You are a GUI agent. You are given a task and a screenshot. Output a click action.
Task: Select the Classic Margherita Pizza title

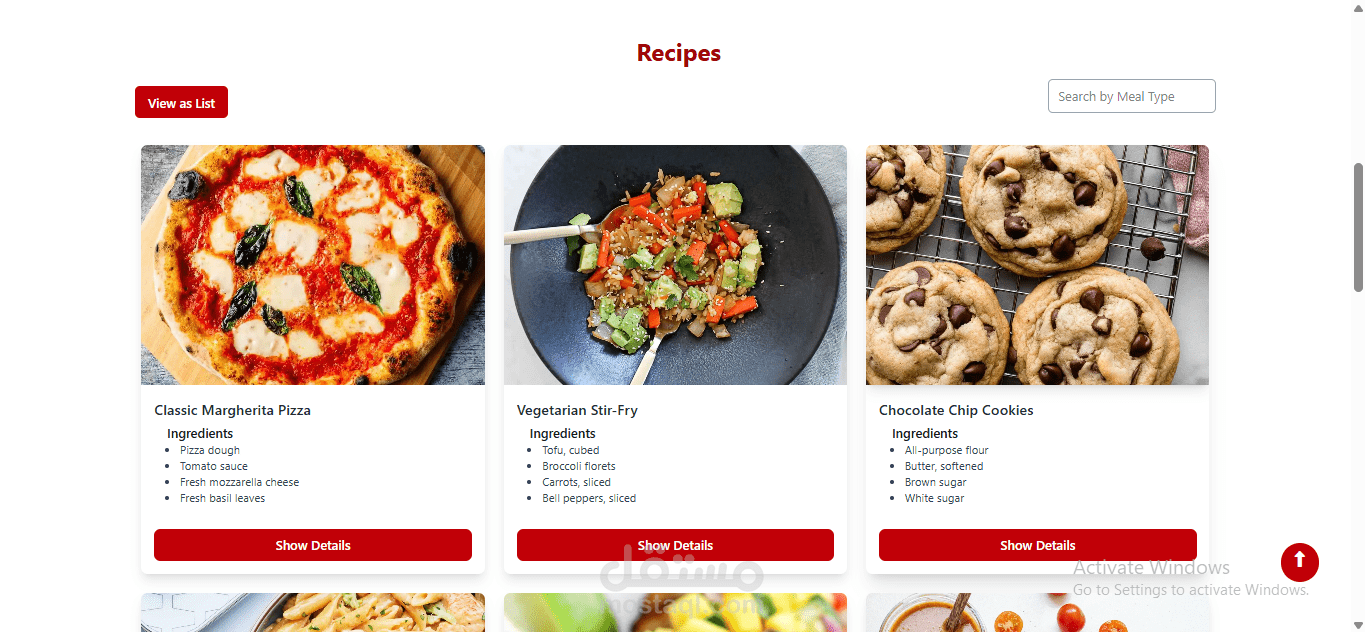(232, 410)
